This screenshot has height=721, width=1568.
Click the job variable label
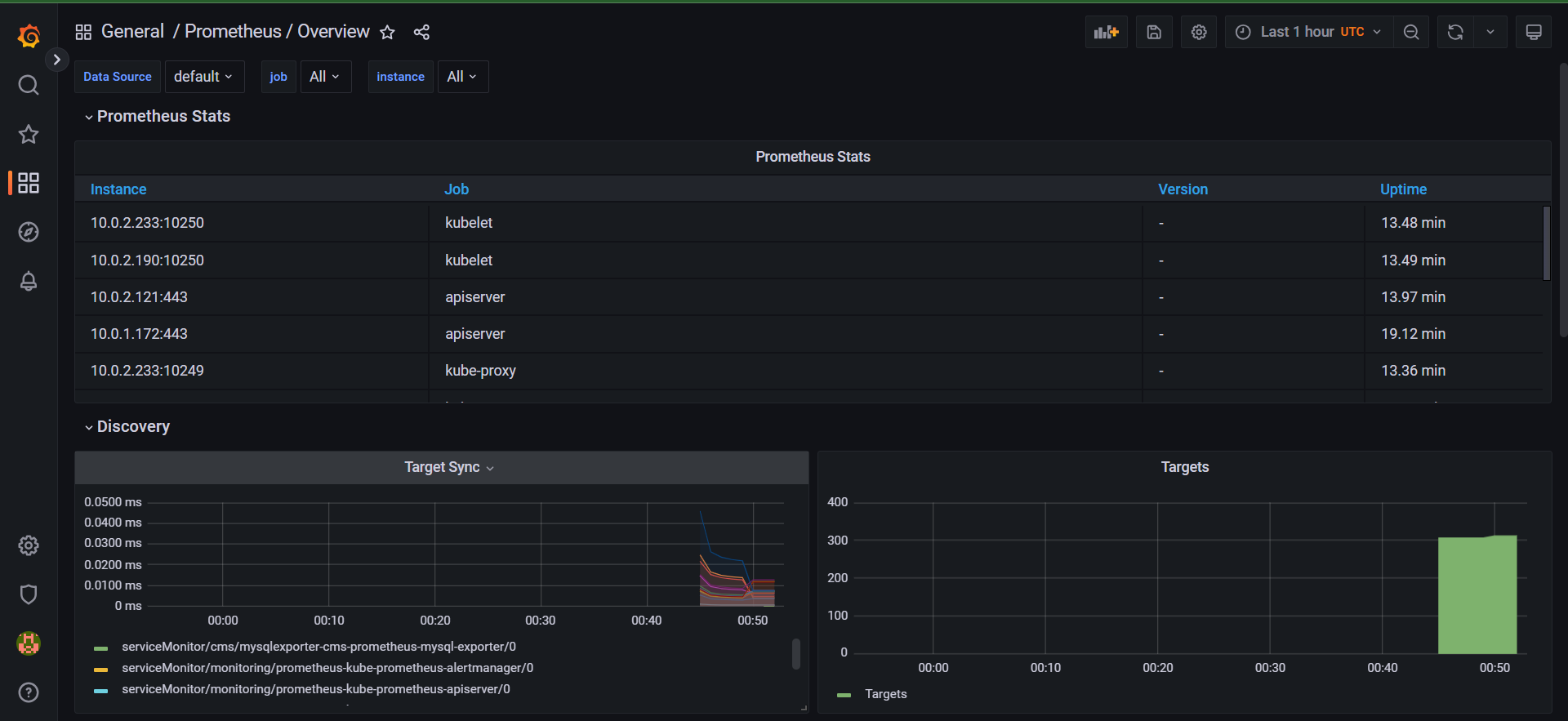pos(278,77)
